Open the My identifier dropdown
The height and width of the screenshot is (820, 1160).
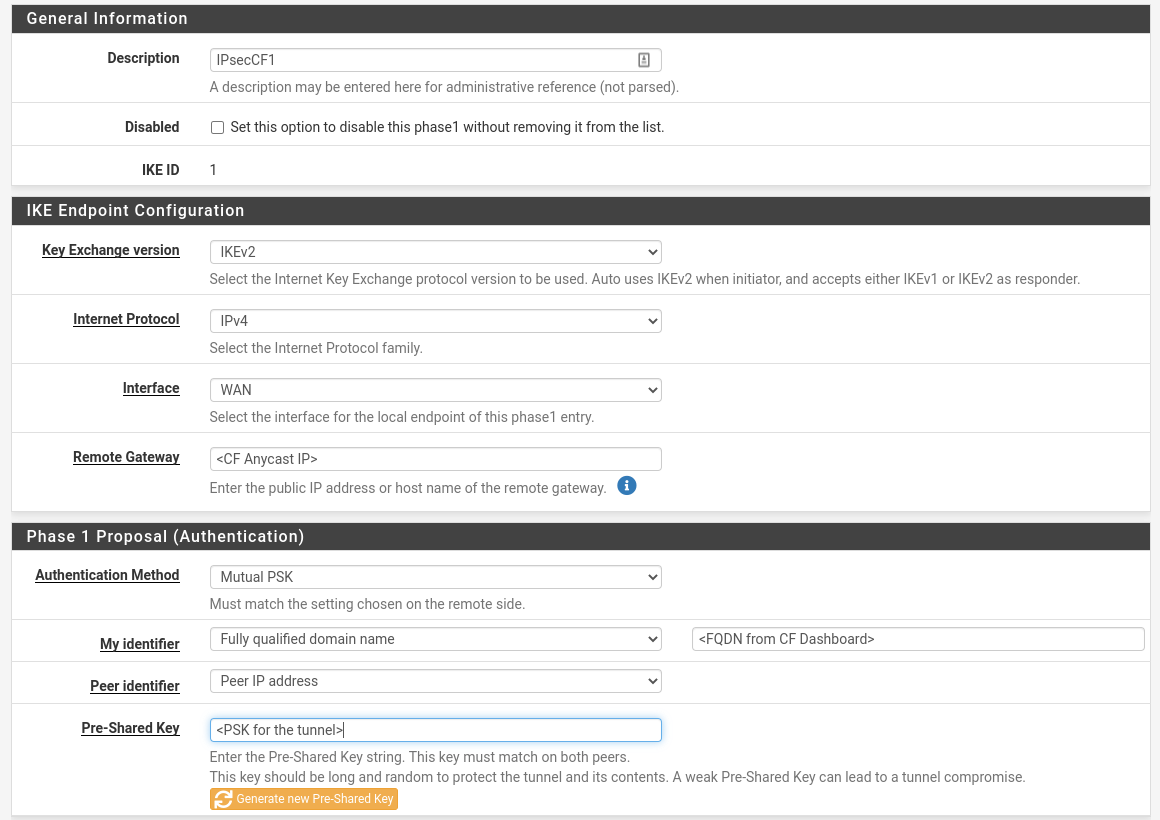click(x=435, y=639)
